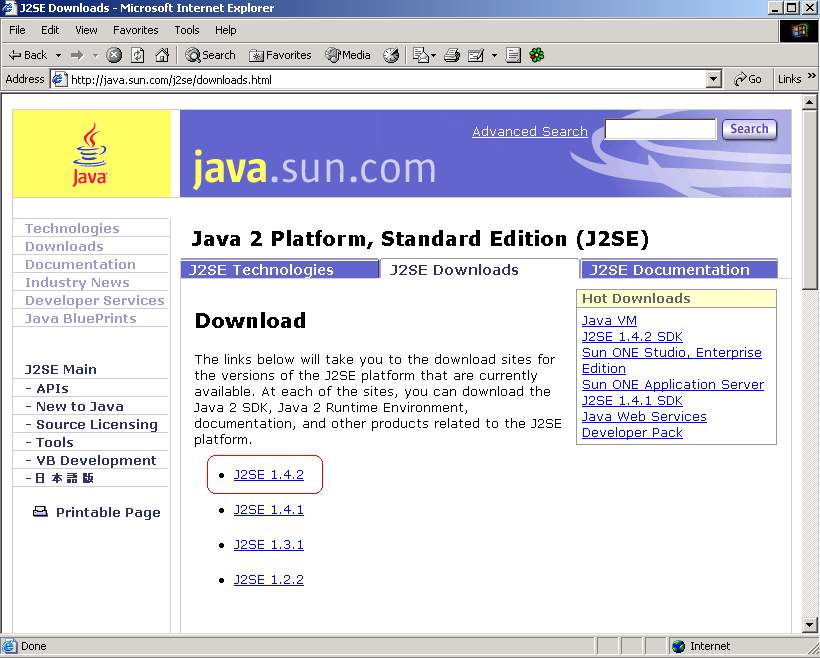Click the site search text box
820x658 pixels.
pos(660,129)
